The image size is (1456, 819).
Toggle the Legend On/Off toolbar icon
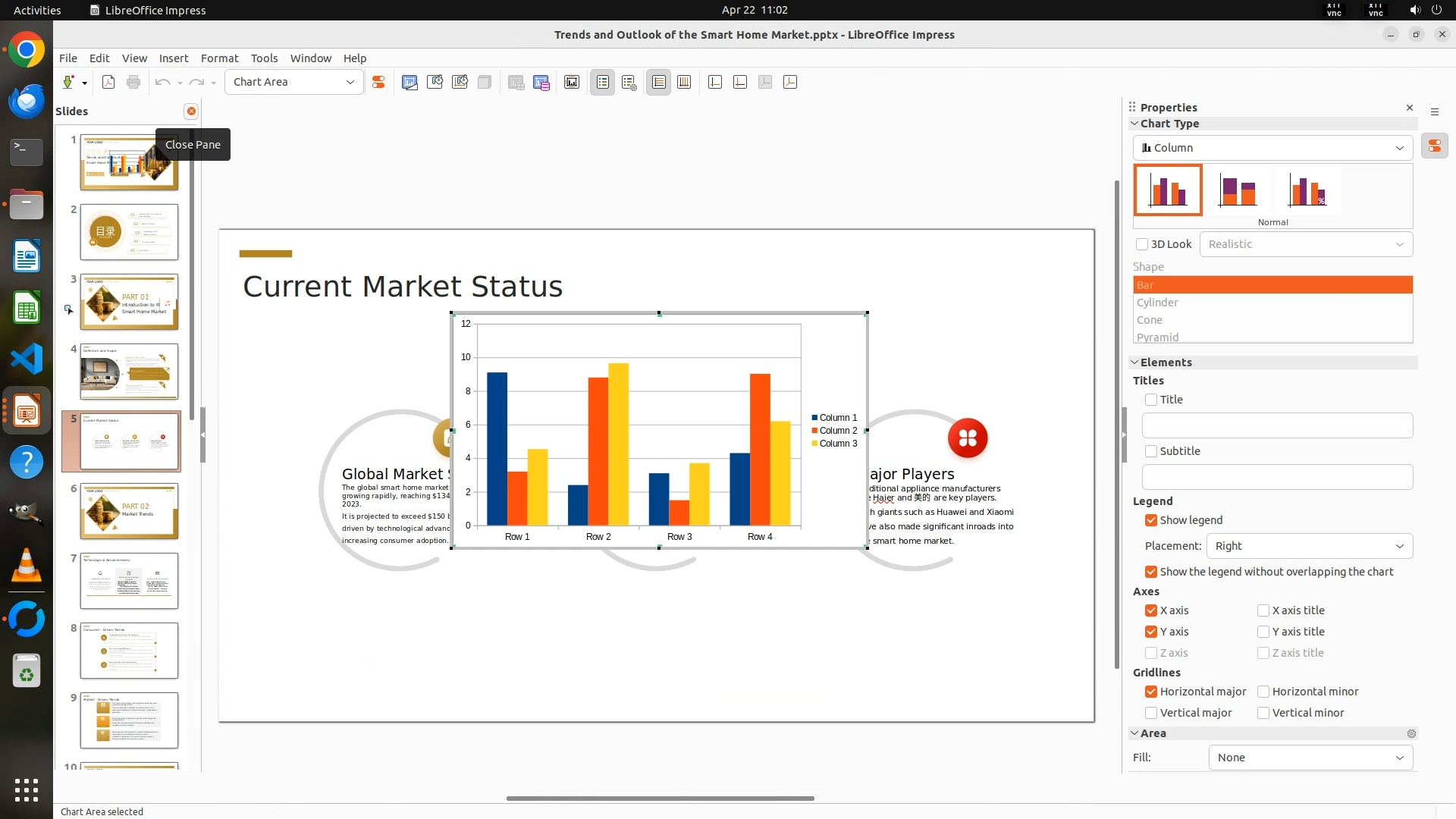[x=602, y=83]
